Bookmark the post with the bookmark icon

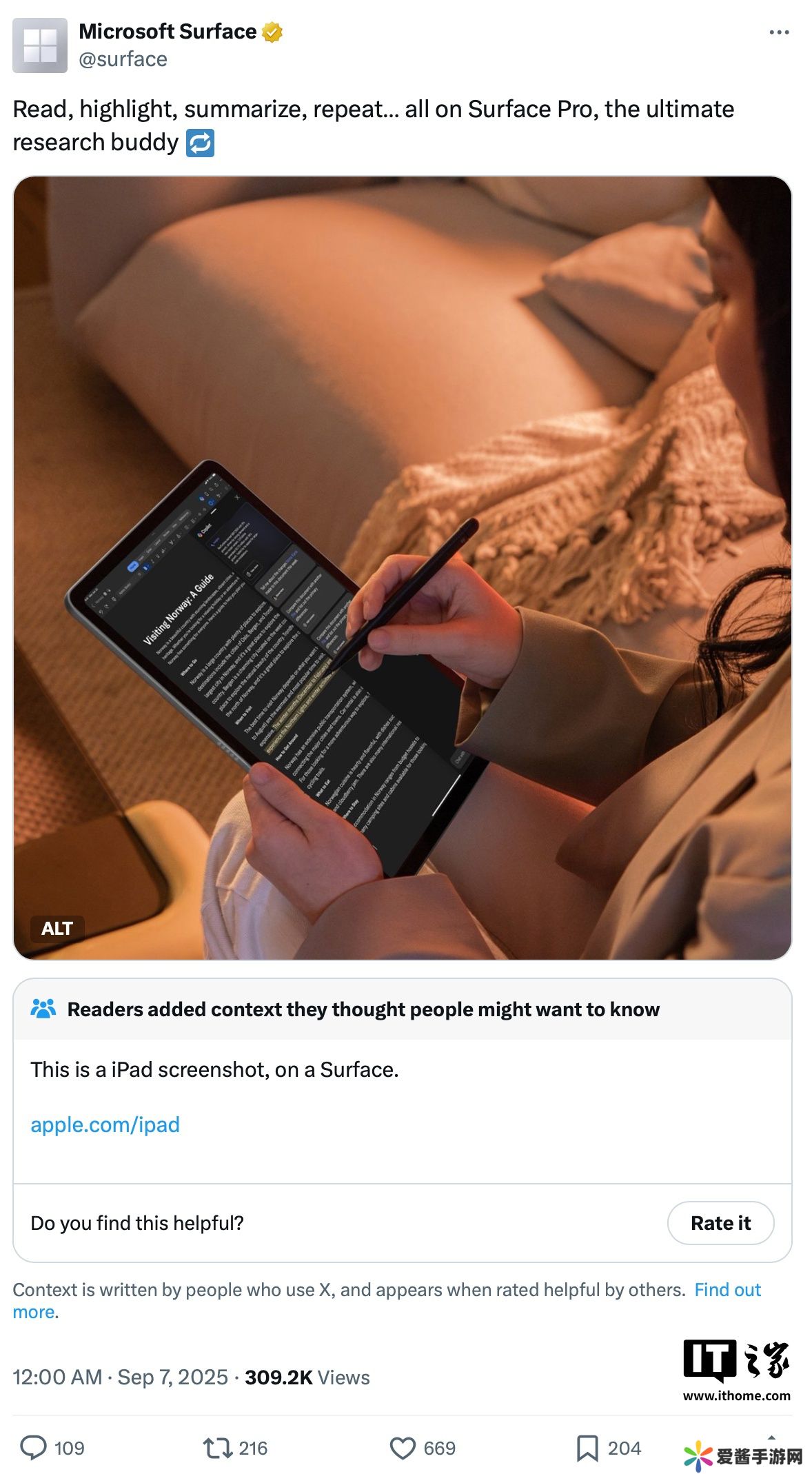pyautogui.click(x=587, y=1448)
